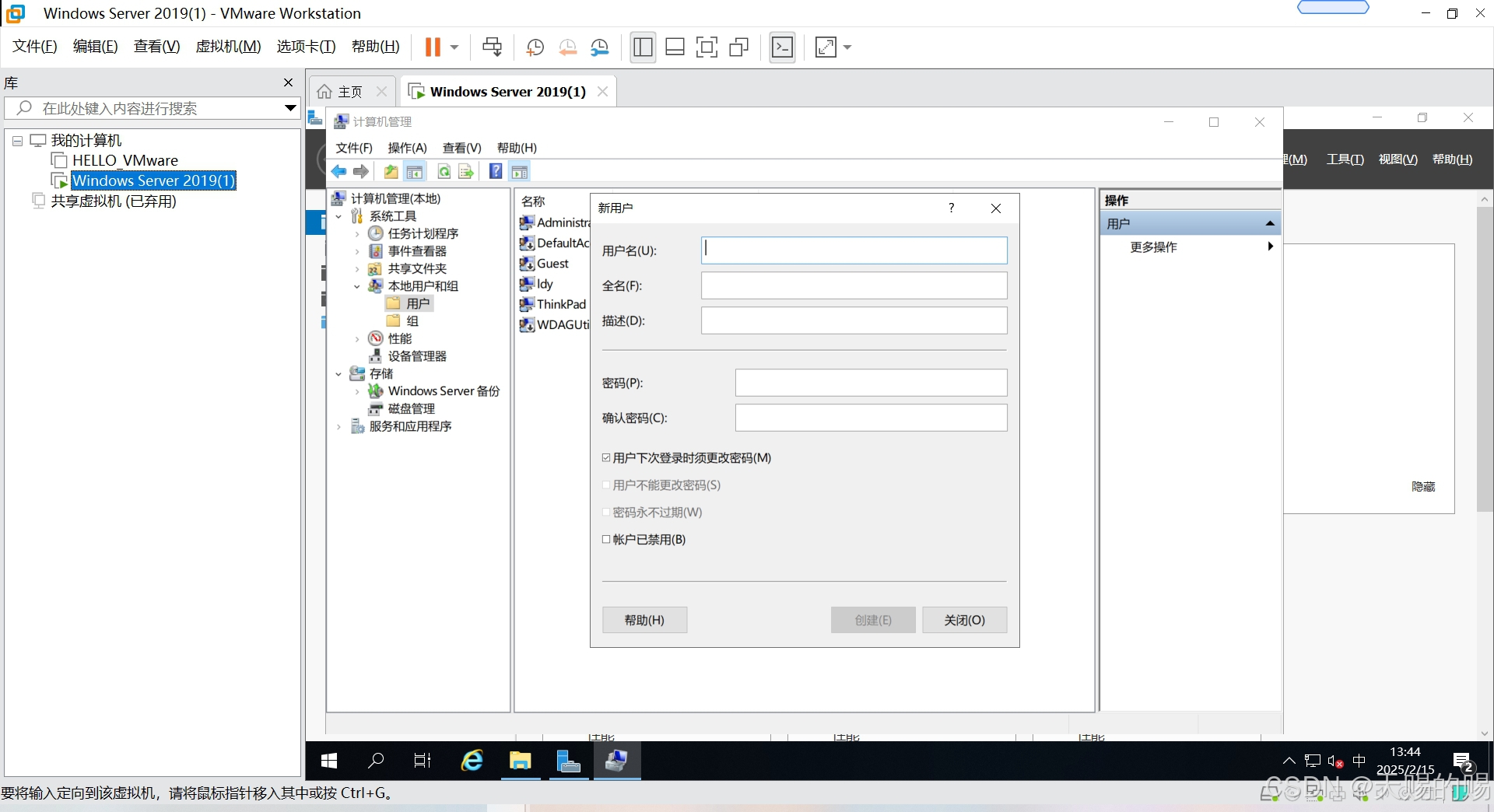Collapse the 本地用户和组 tree node
Viewport: 1494px width, 812px height.
coord(357,286)
